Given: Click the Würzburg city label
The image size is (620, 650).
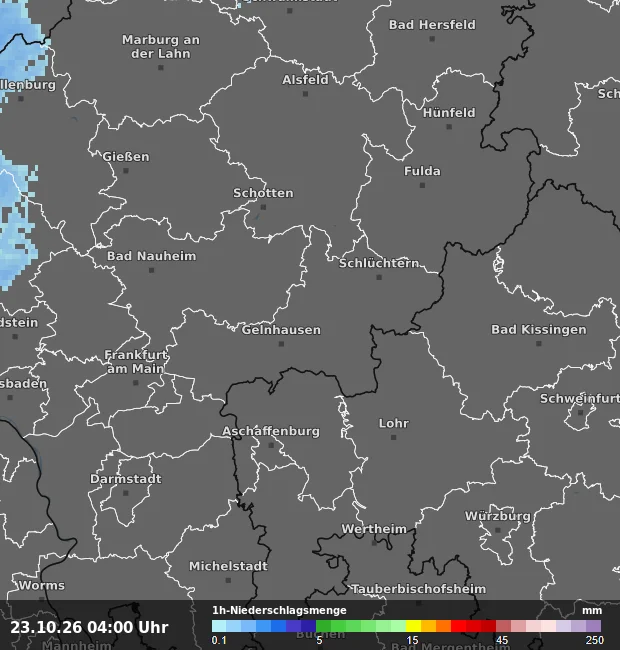Looking at the screenshot, I should (498, 516).
